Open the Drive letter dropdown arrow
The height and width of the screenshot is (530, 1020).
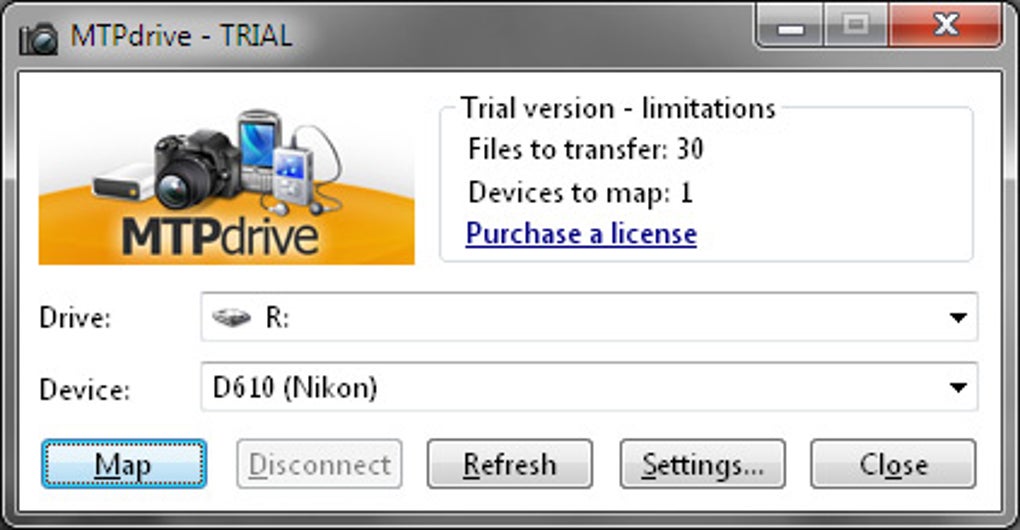click(958, 317)
